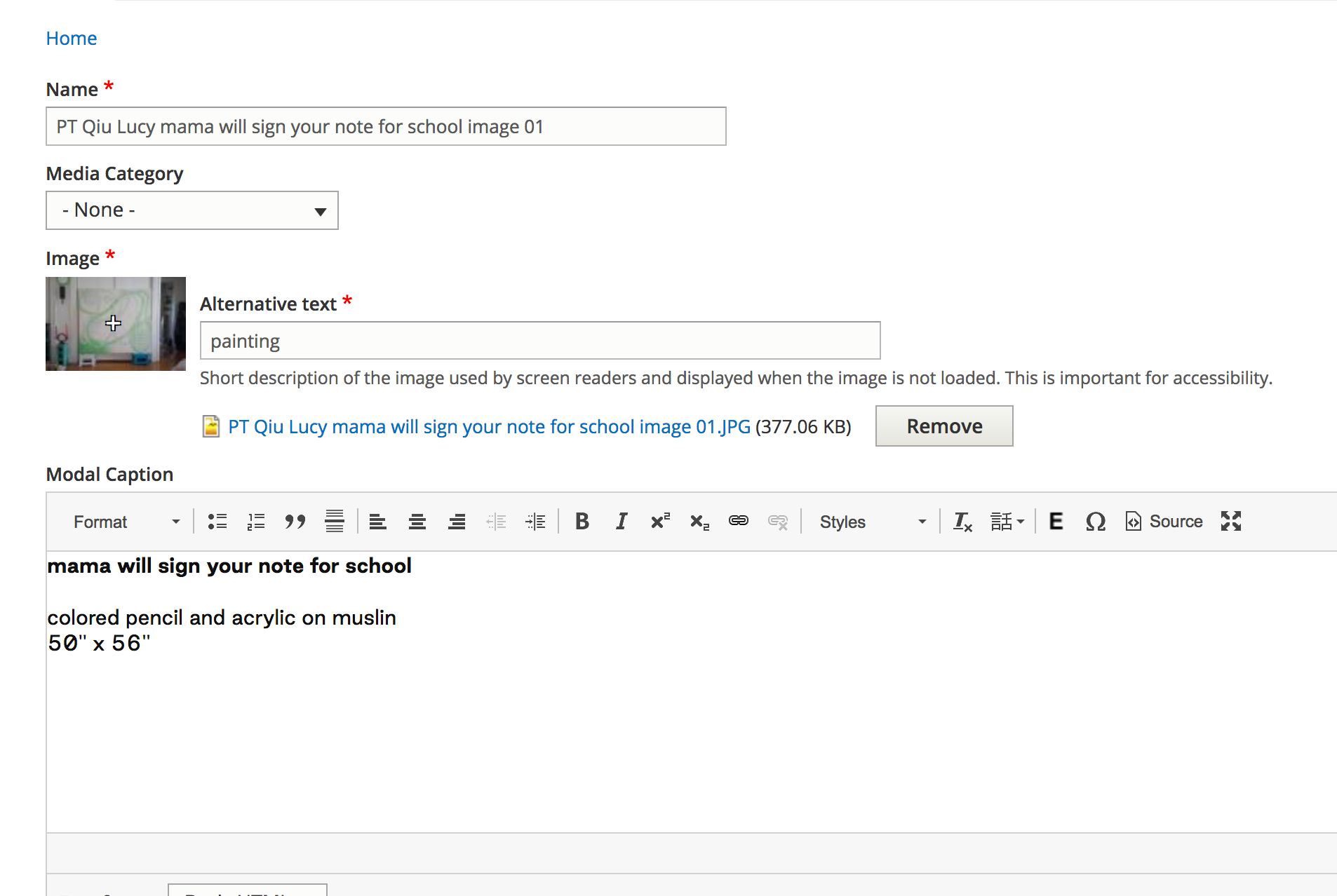
Task: Click the unlink icon
Action: [x=778, y=522]
